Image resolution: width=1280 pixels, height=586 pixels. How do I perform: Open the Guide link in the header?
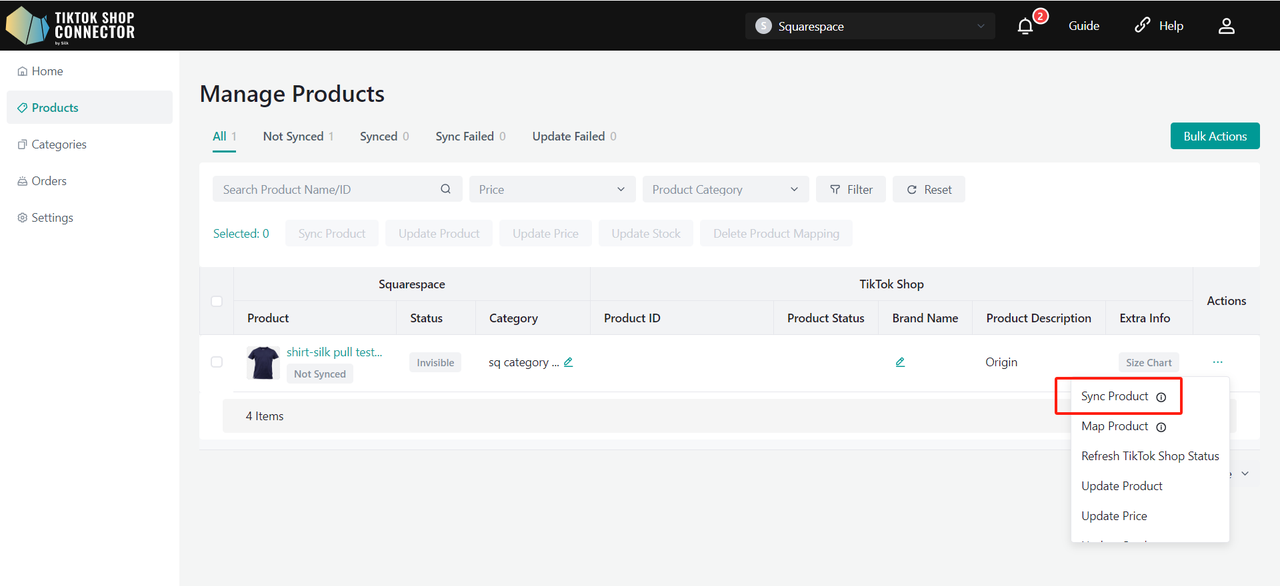[1084, 26]
